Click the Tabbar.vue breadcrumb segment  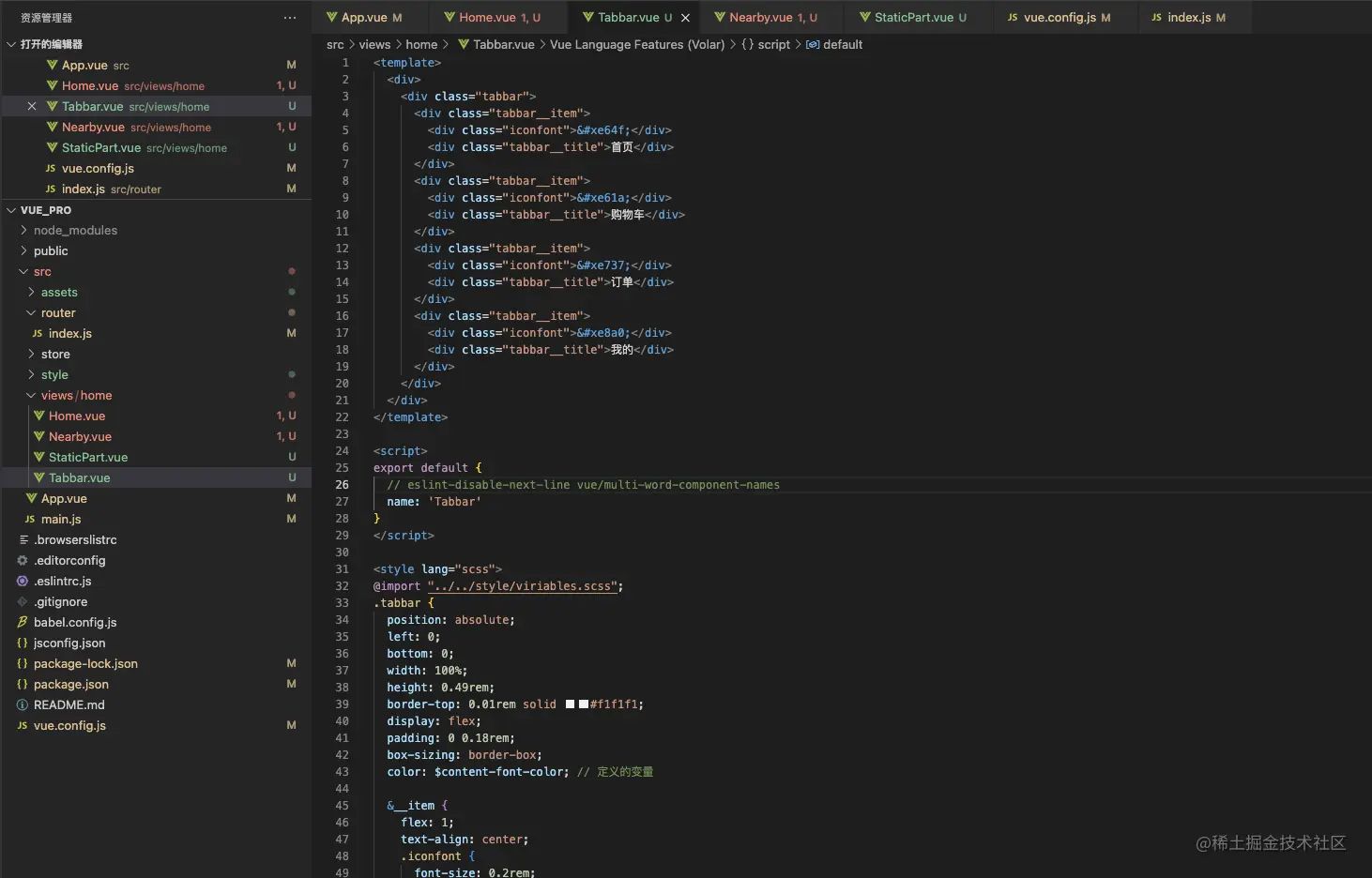[496, 44]
